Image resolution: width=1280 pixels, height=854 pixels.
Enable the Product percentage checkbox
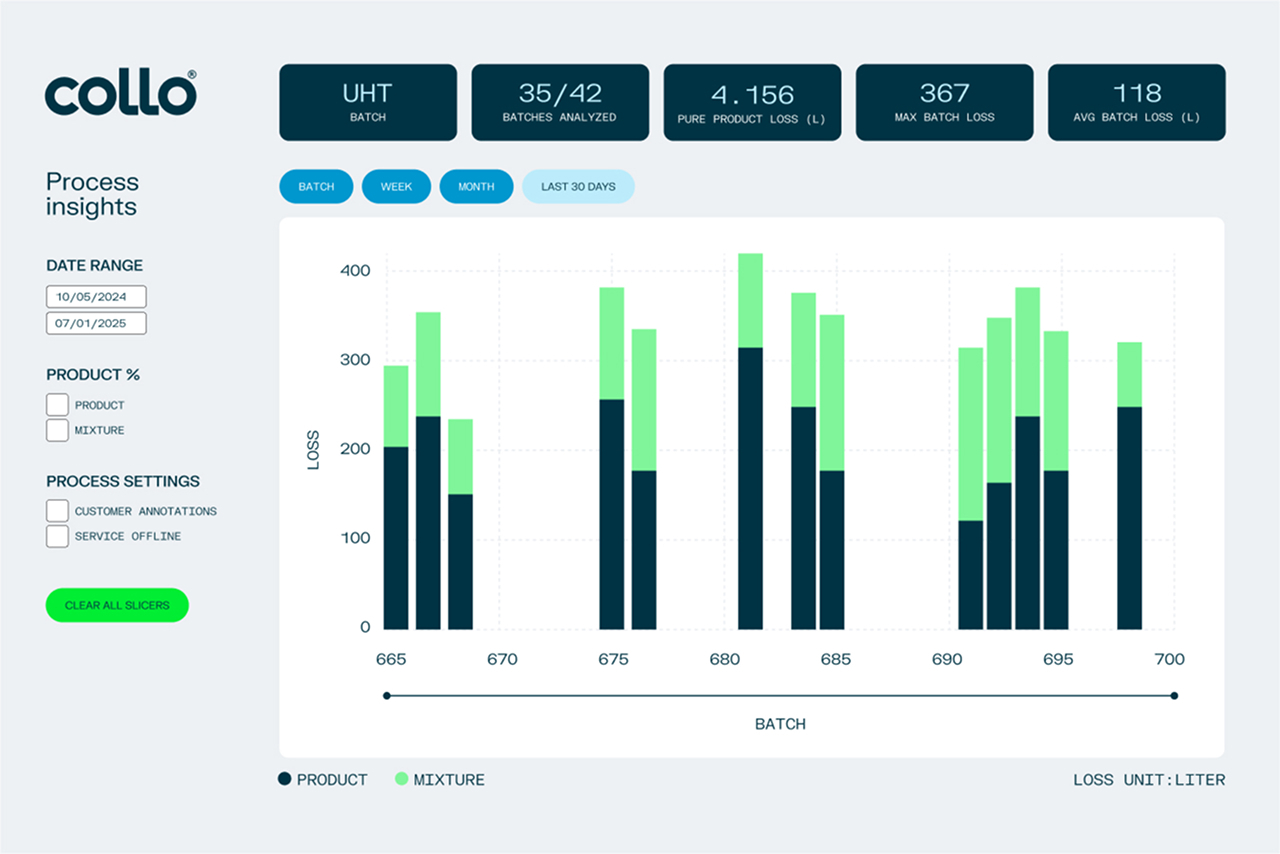tap(57, 404)
